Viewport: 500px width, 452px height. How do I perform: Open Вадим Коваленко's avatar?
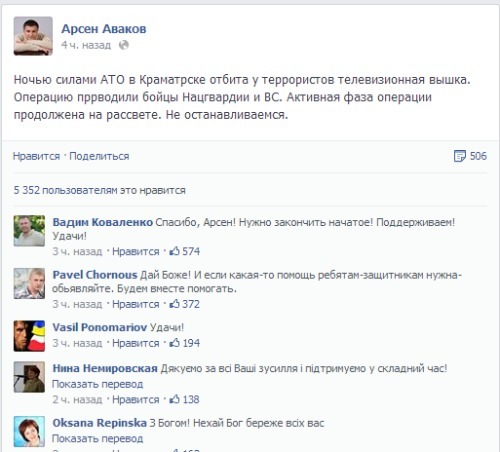(x=29, y=231)
